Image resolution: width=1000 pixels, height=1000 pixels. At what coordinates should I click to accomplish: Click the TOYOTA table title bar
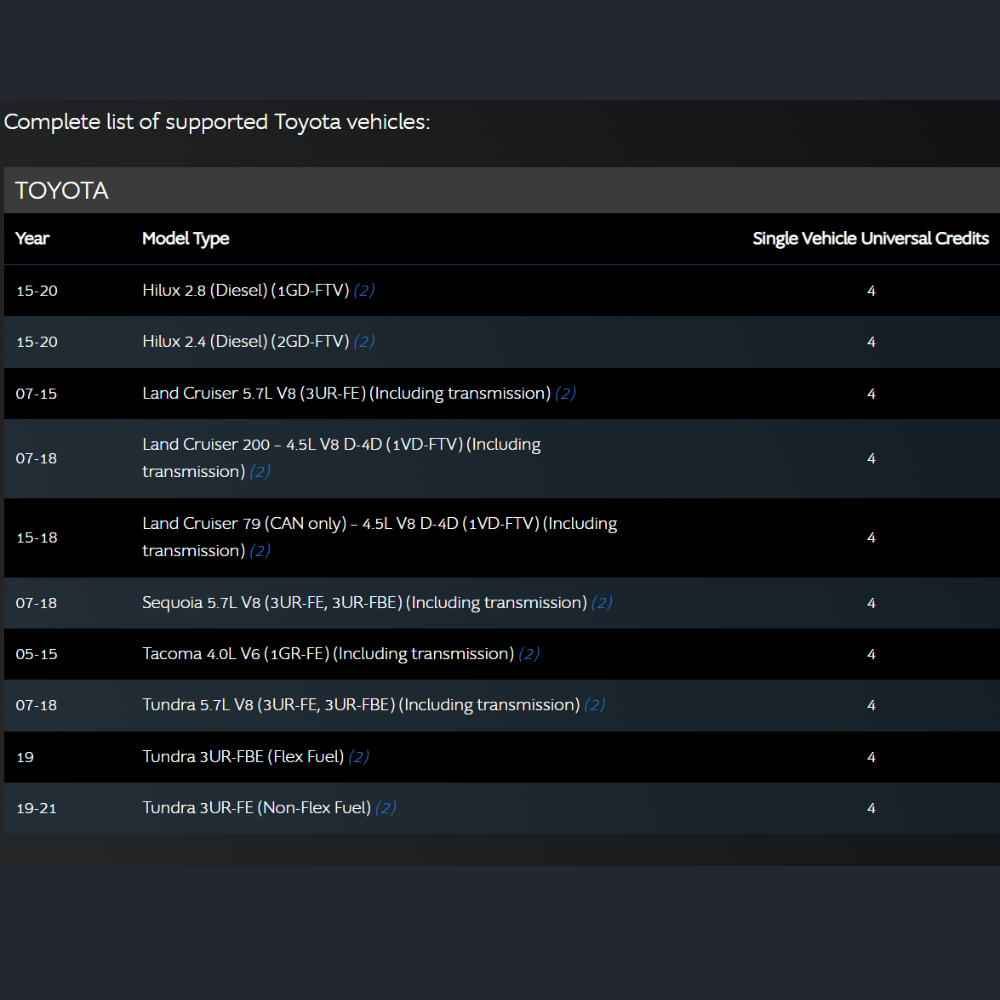(502, 190)
